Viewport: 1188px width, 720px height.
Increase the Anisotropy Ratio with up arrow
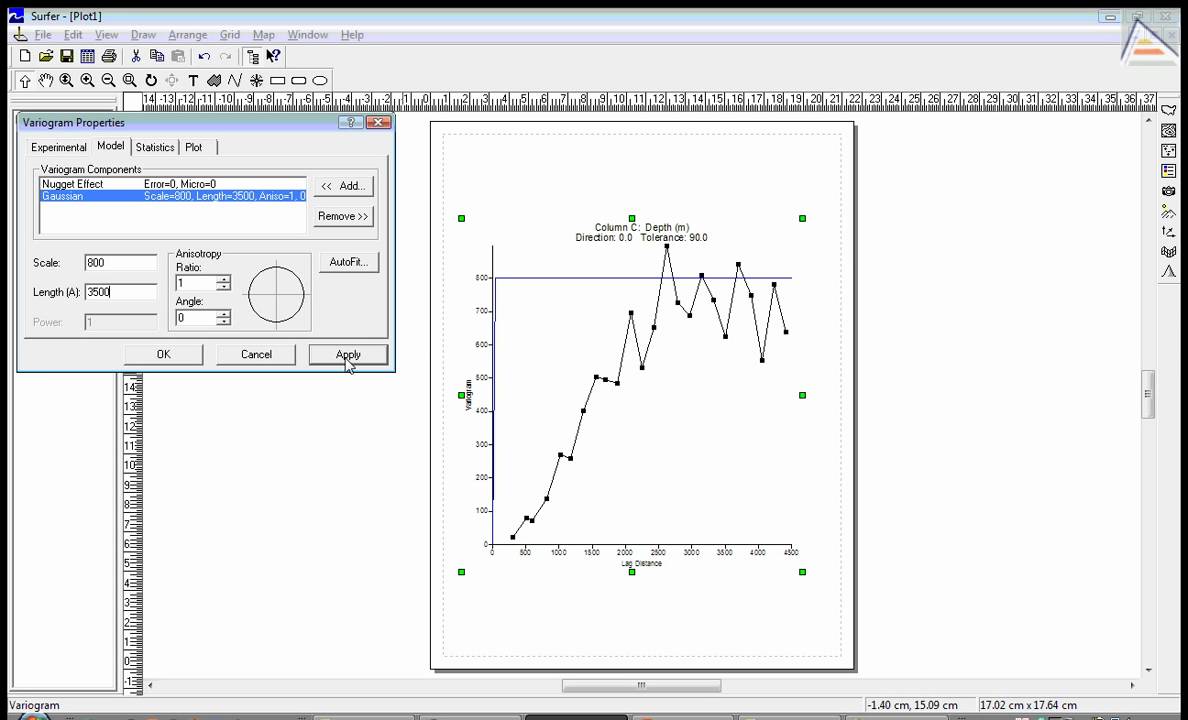[224, 280]
